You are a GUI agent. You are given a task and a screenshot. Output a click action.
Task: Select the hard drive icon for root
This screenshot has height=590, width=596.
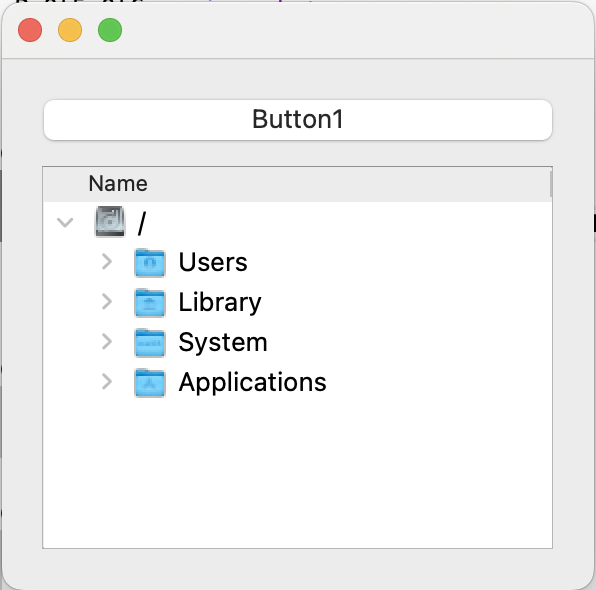(x=109, y=221)
